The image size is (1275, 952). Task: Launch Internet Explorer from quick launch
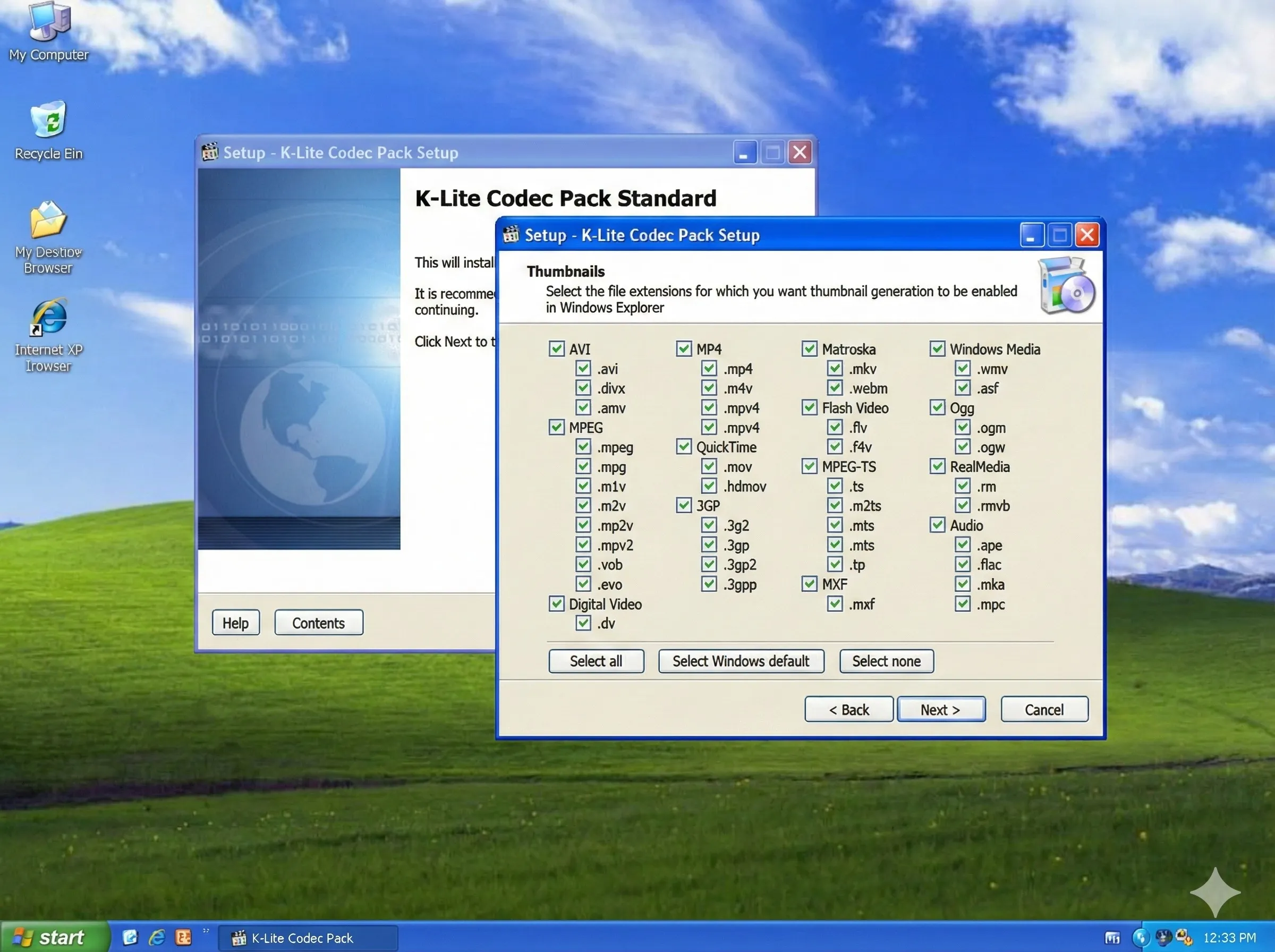(x=157, y=936)
